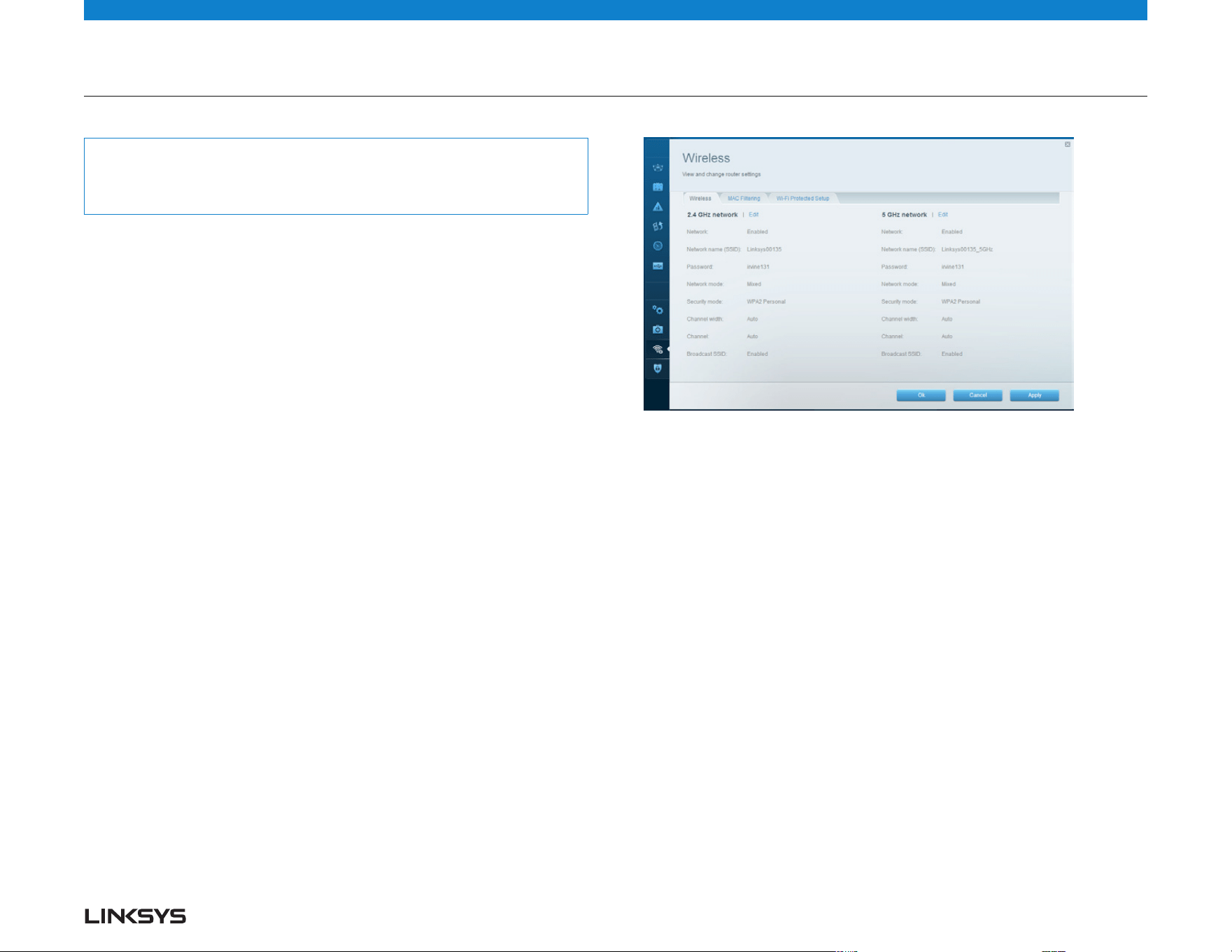Edit the 5 GHz network settings
Screen dimensions: 1232x952
[943, 215]
